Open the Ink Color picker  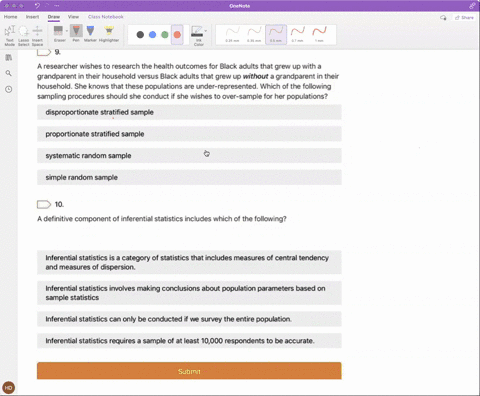click(x=198, y=35)
